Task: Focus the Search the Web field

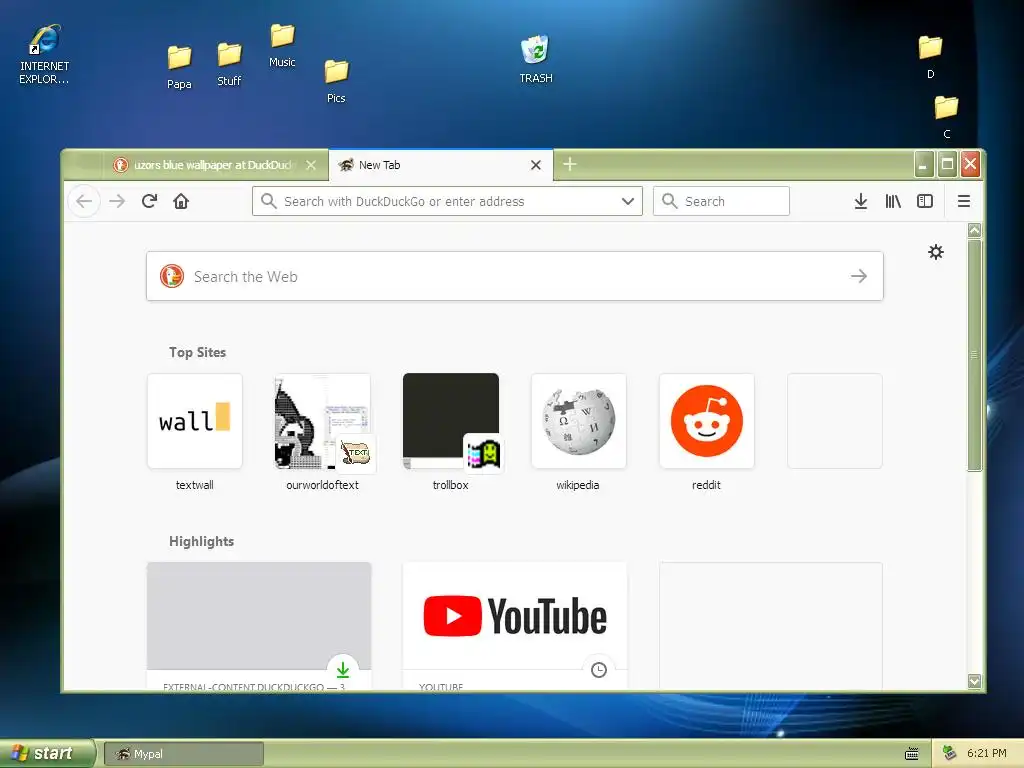Action: click(x=515, y=276)
